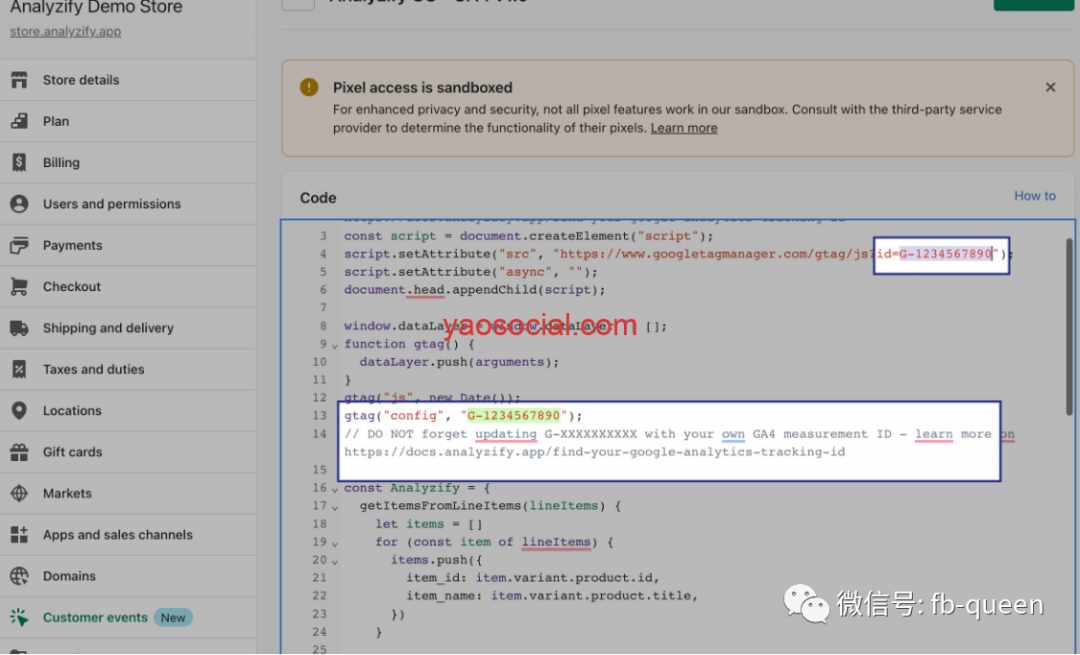Click the Store details shop icon
The image size is (1080, 655).
click(x=19, y=80)
